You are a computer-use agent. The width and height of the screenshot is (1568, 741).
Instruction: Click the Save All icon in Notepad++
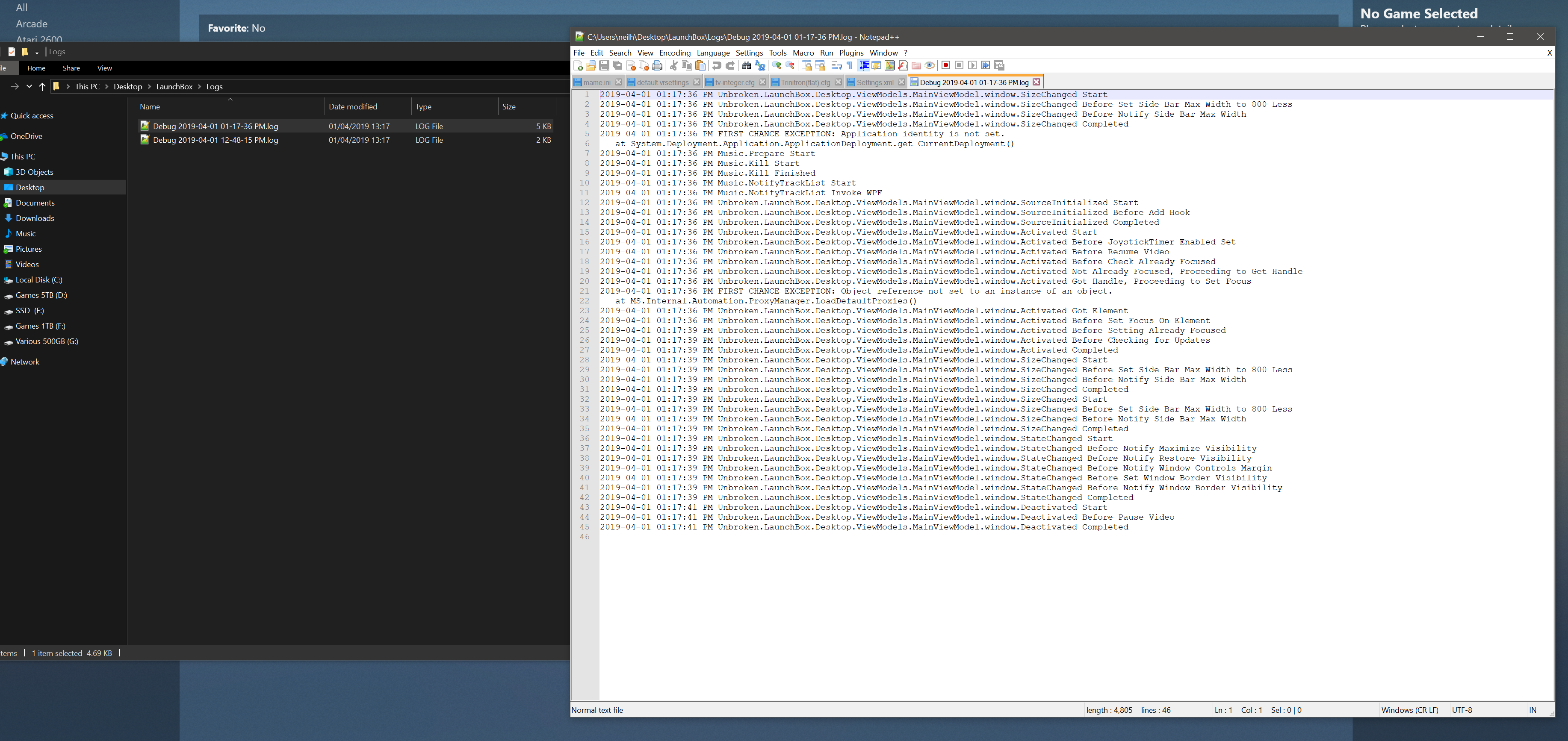(617, 66)
